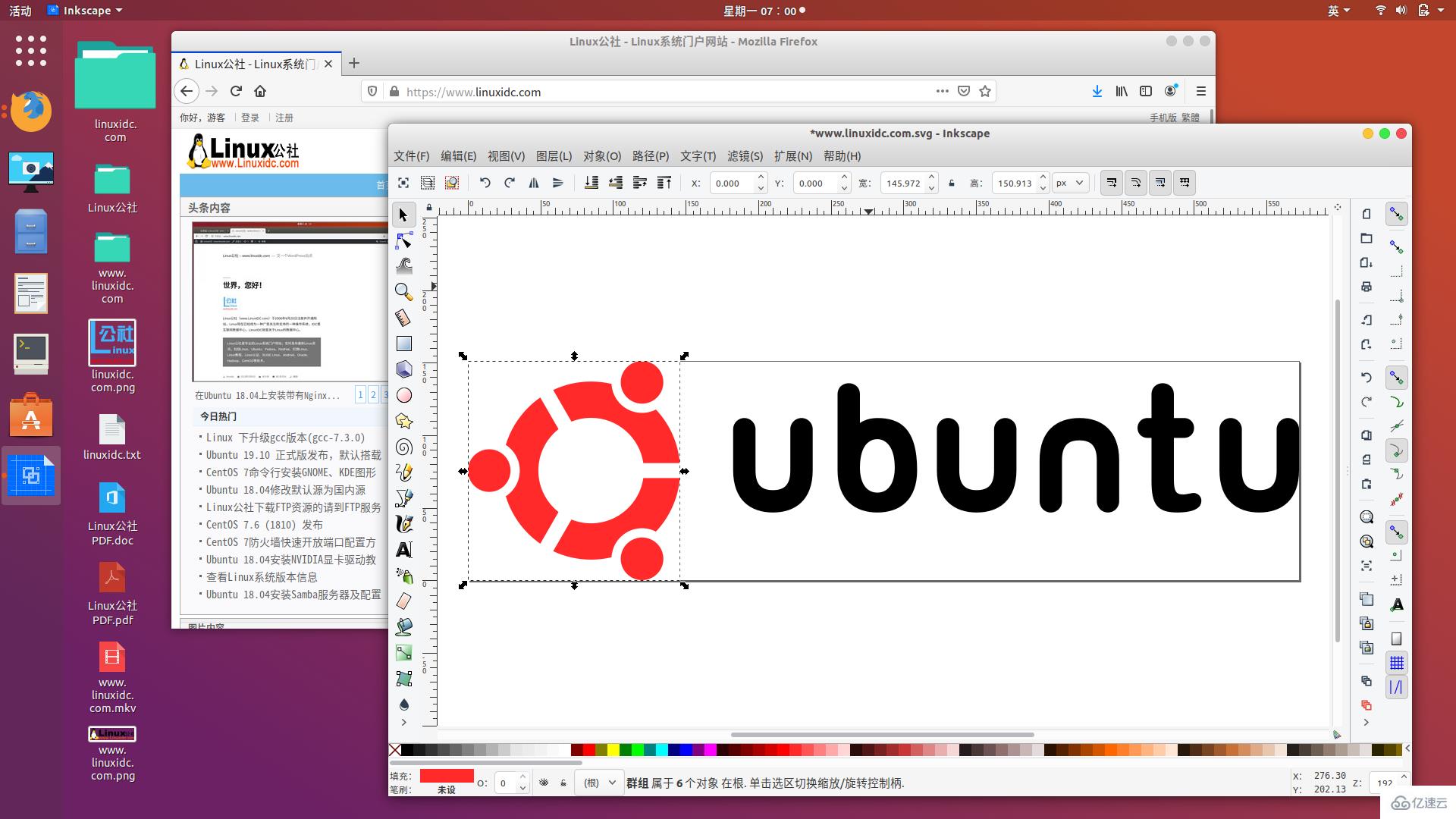Toggle snap to guides button

tap(1396, 688)
